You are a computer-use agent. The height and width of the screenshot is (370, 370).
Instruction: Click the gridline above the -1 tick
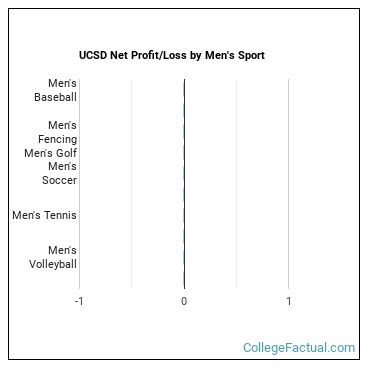pos(79,184)
